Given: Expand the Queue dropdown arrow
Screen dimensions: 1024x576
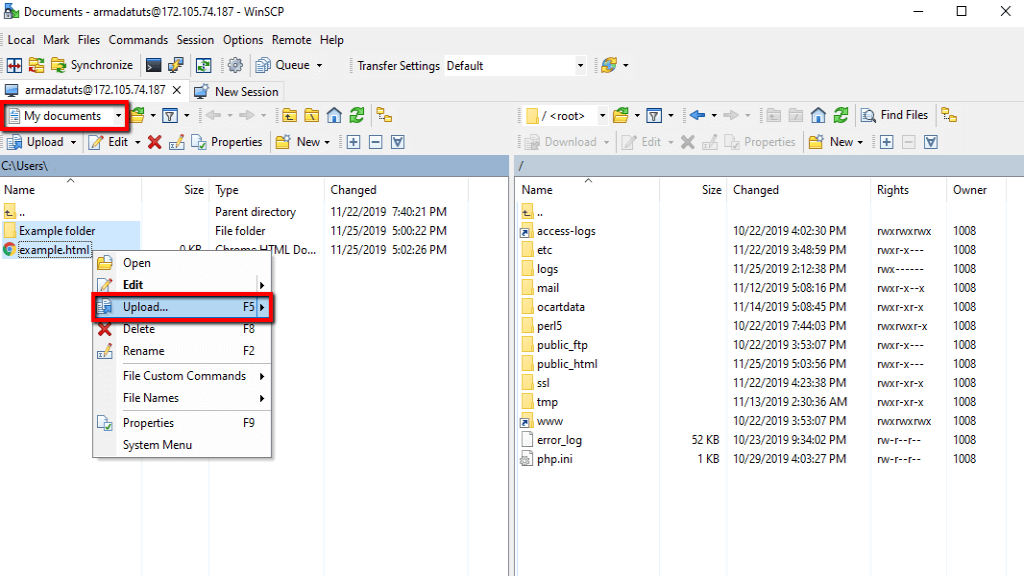Looking at the screenshot, I should 319,65.
